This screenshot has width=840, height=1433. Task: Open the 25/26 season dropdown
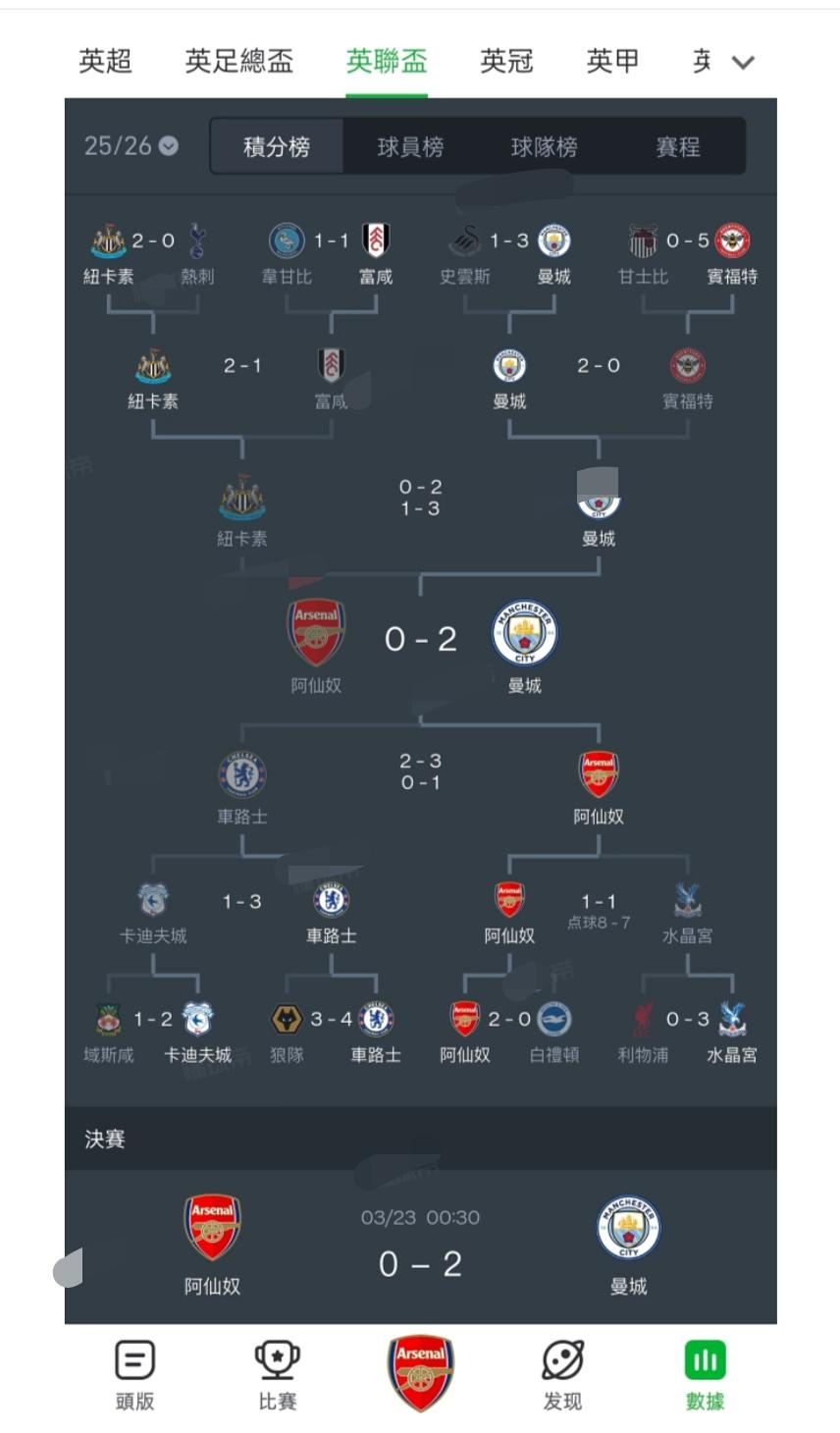point(131,146)
